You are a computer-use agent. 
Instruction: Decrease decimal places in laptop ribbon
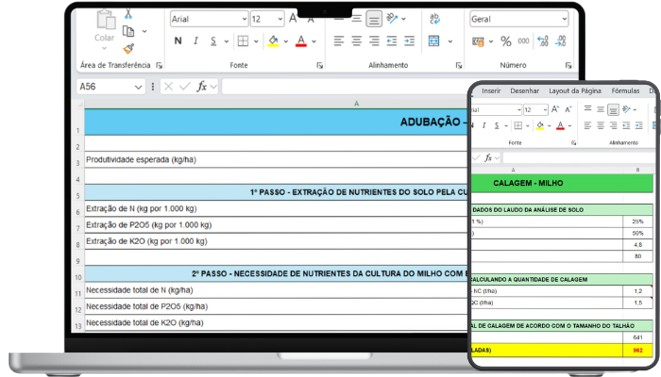point(561,41)
